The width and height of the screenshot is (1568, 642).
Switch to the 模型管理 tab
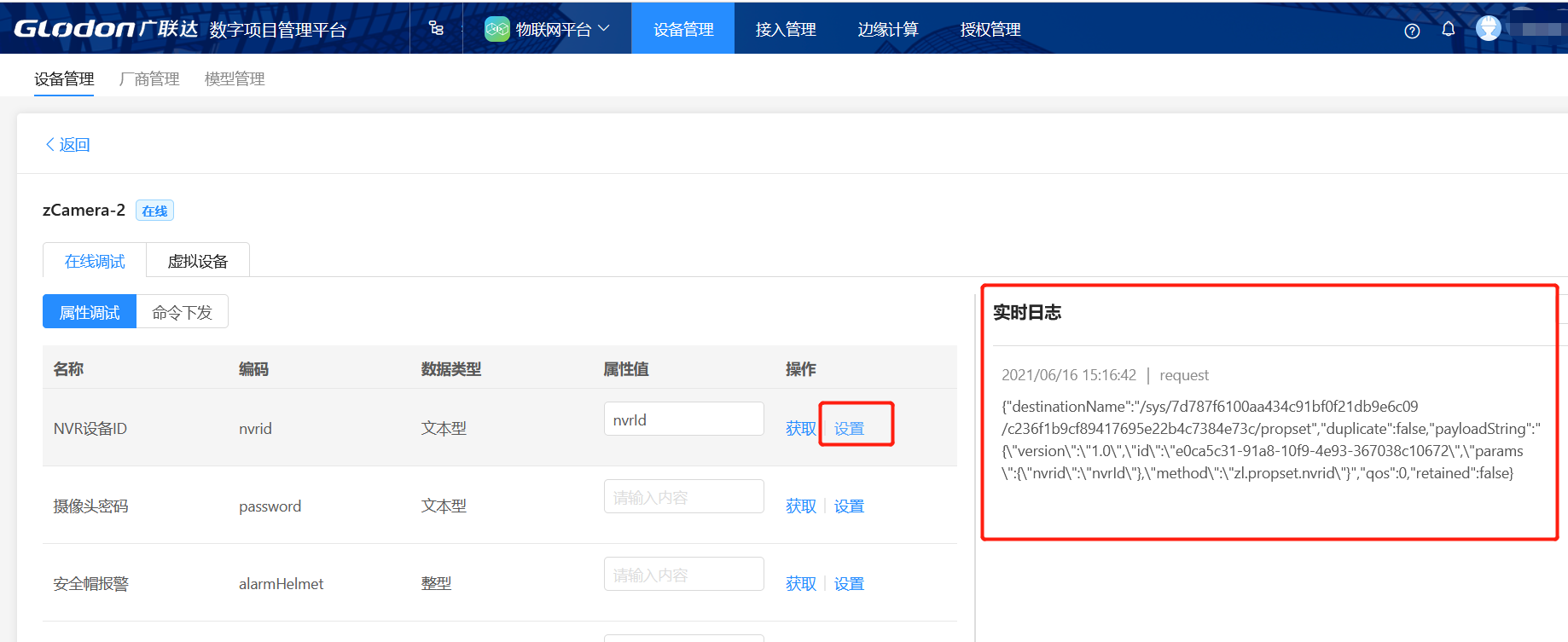point(235,79)
